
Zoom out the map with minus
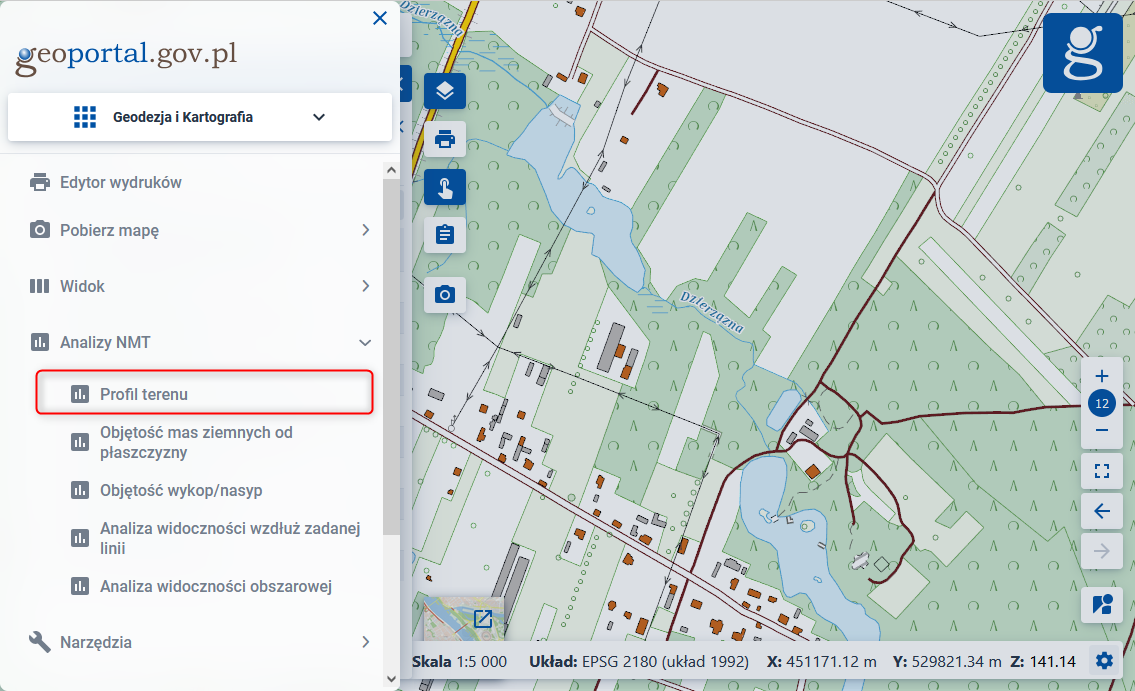click(1102, 430)
